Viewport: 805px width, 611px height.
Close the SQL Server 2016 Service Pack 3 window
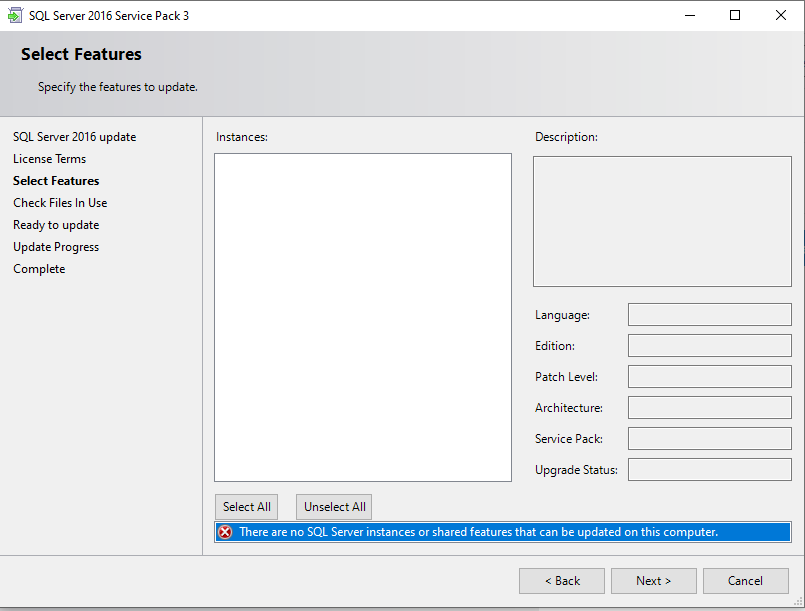pyautogui.click(x=780, y=15)
